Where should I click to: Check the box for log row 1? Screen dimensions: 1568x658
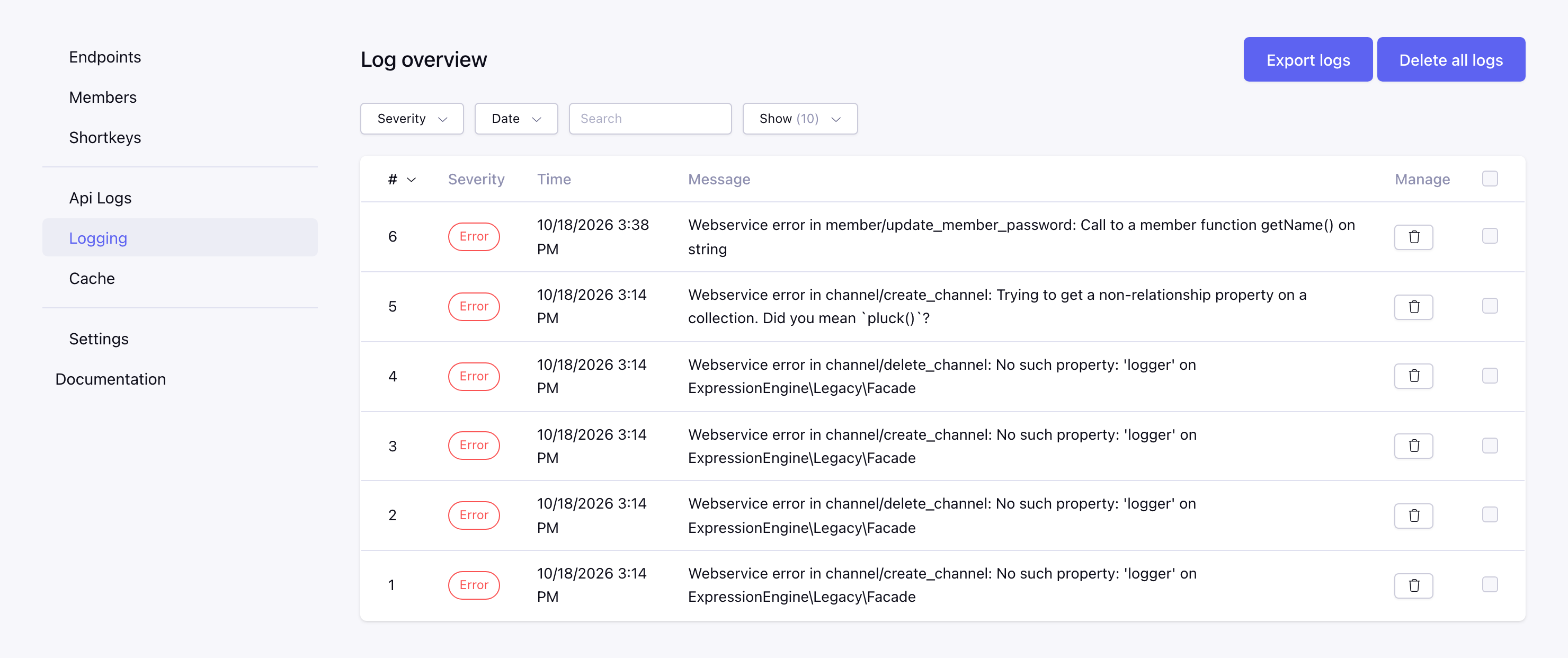pos(1490,585)
